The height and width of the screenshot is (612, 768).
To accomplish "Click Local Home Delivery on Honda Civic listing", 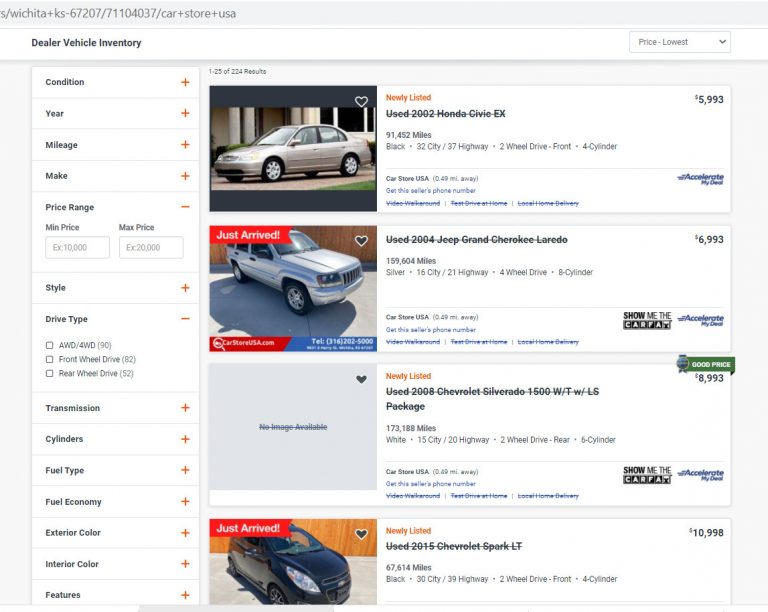I will [x=548, y=203].
